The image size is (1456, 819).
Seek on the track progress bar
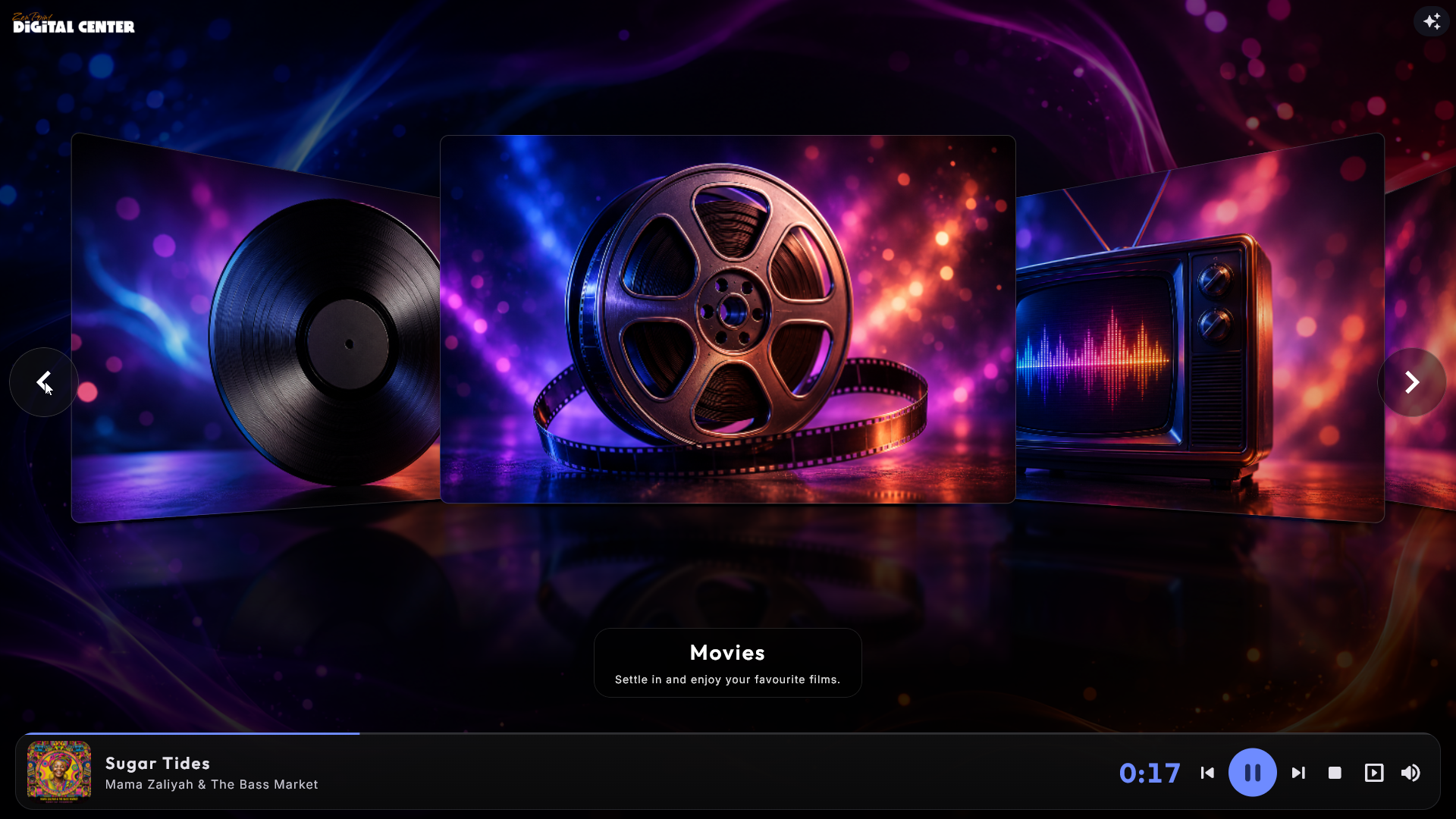(727, 733)
